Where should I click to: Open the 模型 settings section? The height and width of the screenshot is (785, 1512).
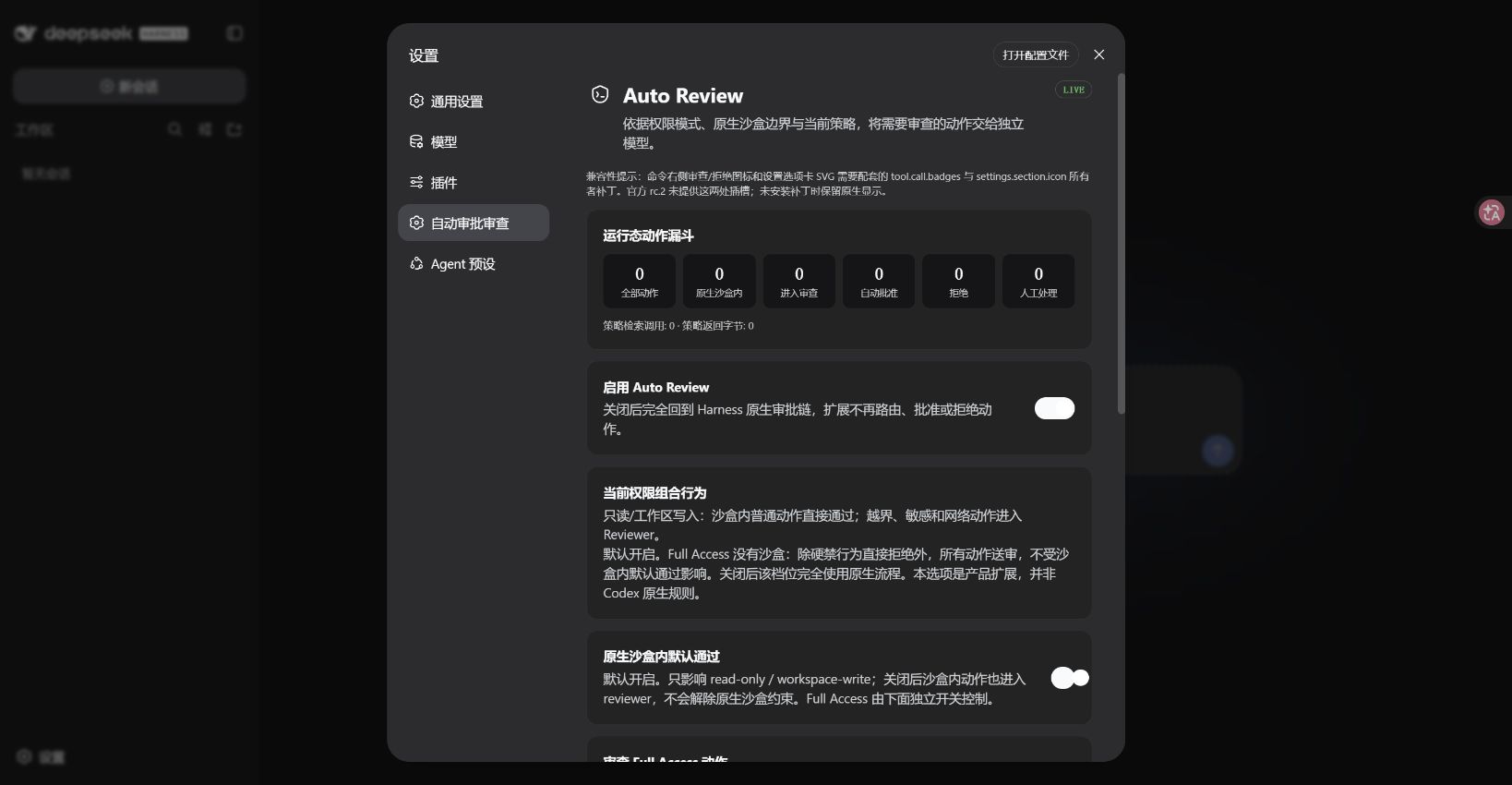point(474,142)
